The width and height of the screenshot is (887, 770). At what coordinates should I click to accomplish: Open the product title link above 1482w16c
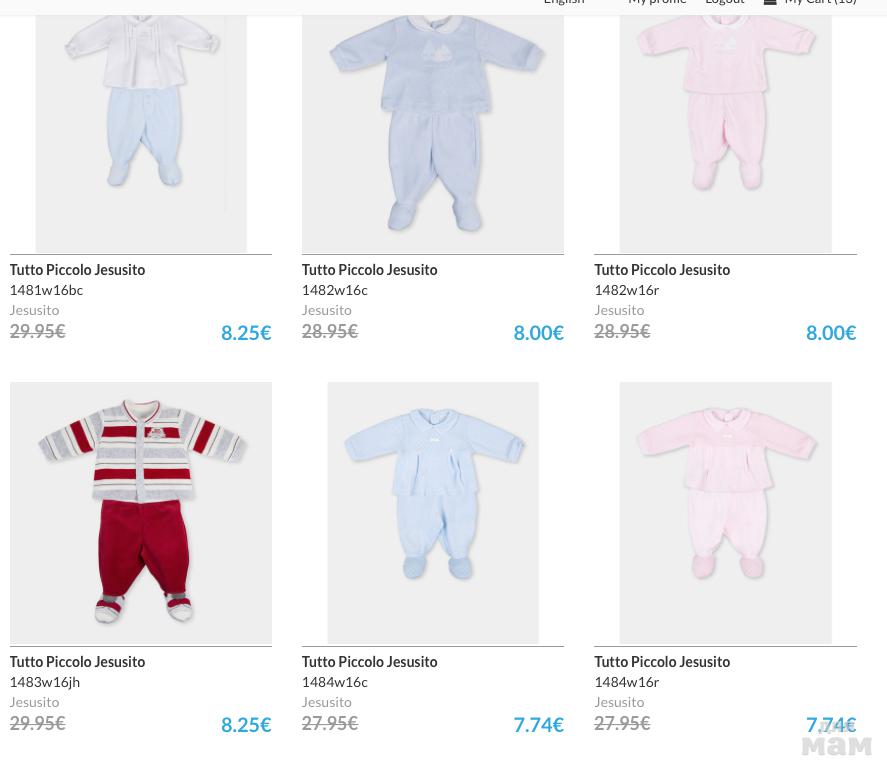pos(369,270)
